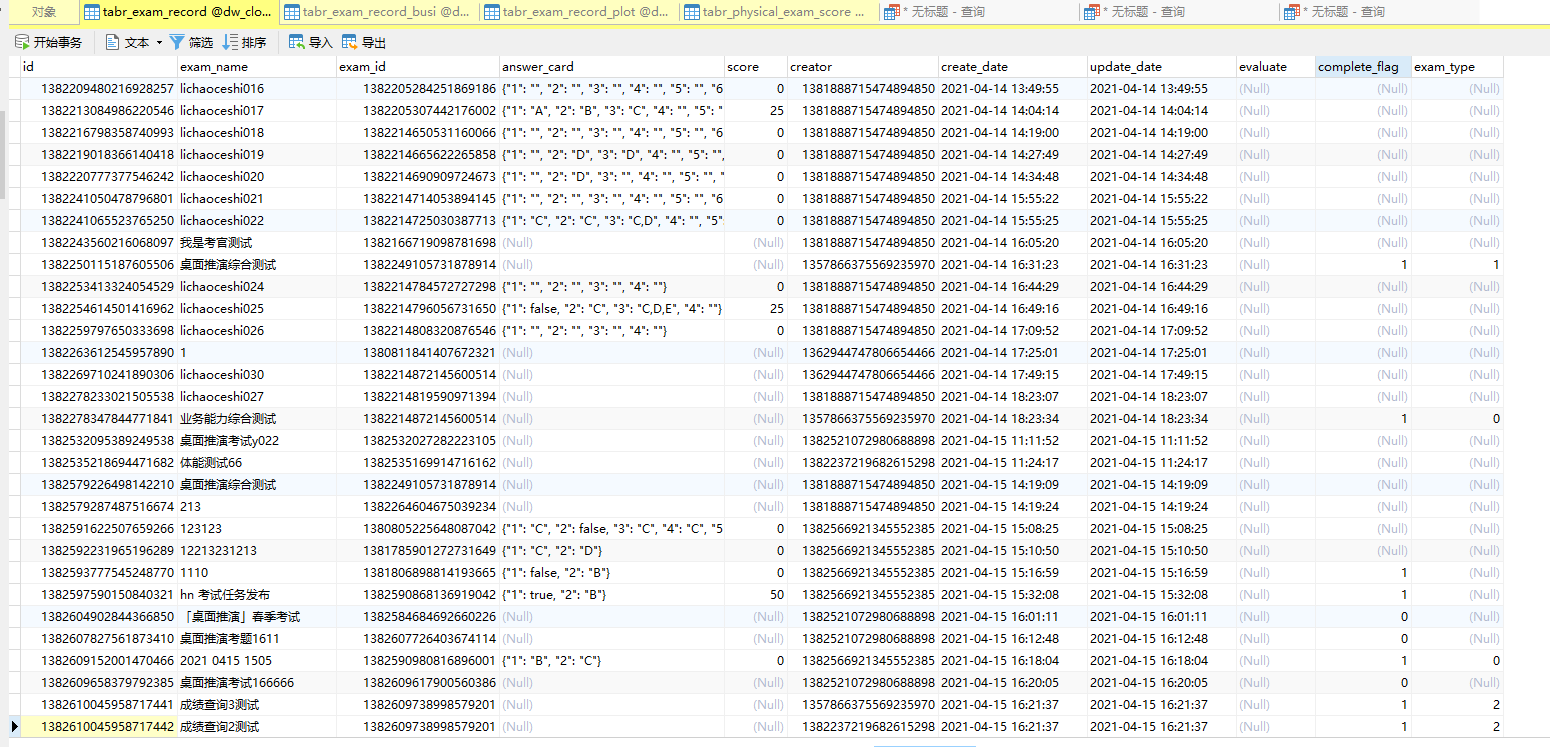Click the id cell 1382209480216928257
This screenshot has height=747, width=1550.
point(99,88)
